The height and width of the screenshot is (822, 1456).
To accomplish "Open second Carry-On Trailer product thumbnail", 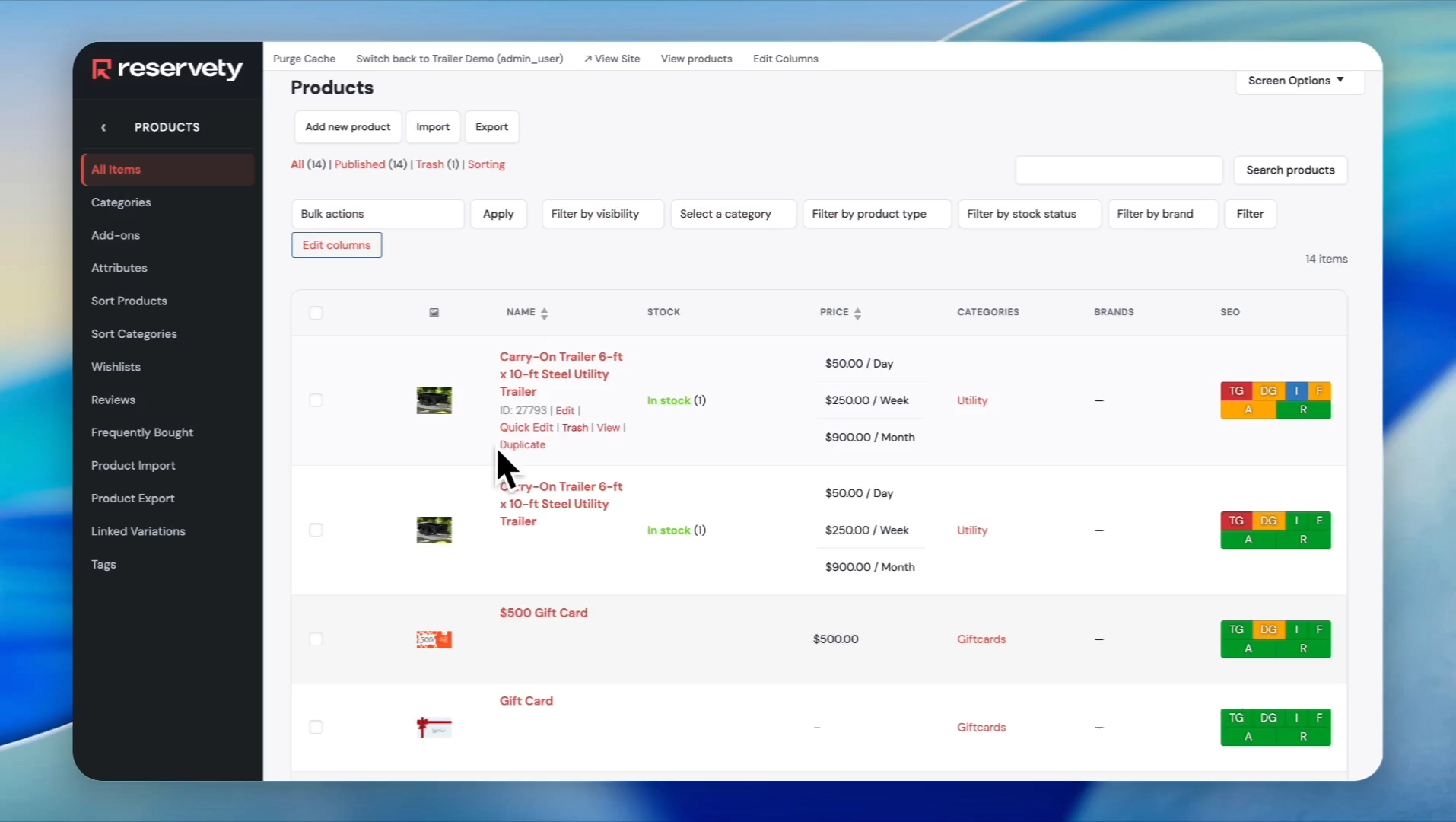I will coord(434,530).
